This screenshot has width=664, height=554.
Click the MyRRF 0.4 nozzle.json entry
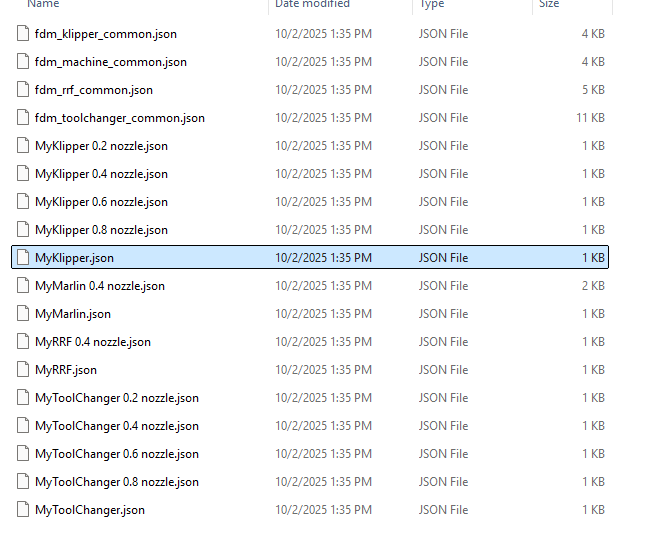tap(93, 342)
